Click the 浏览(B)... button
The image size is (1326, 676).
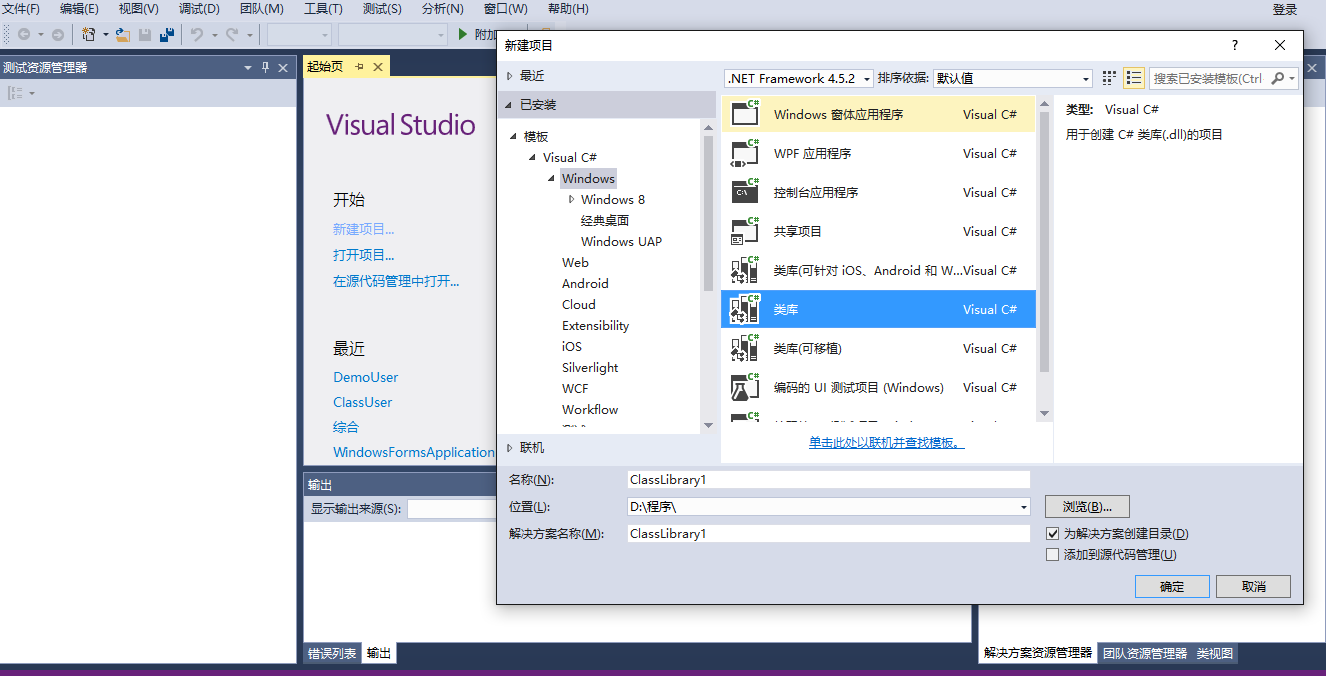tap(1087, 506)
